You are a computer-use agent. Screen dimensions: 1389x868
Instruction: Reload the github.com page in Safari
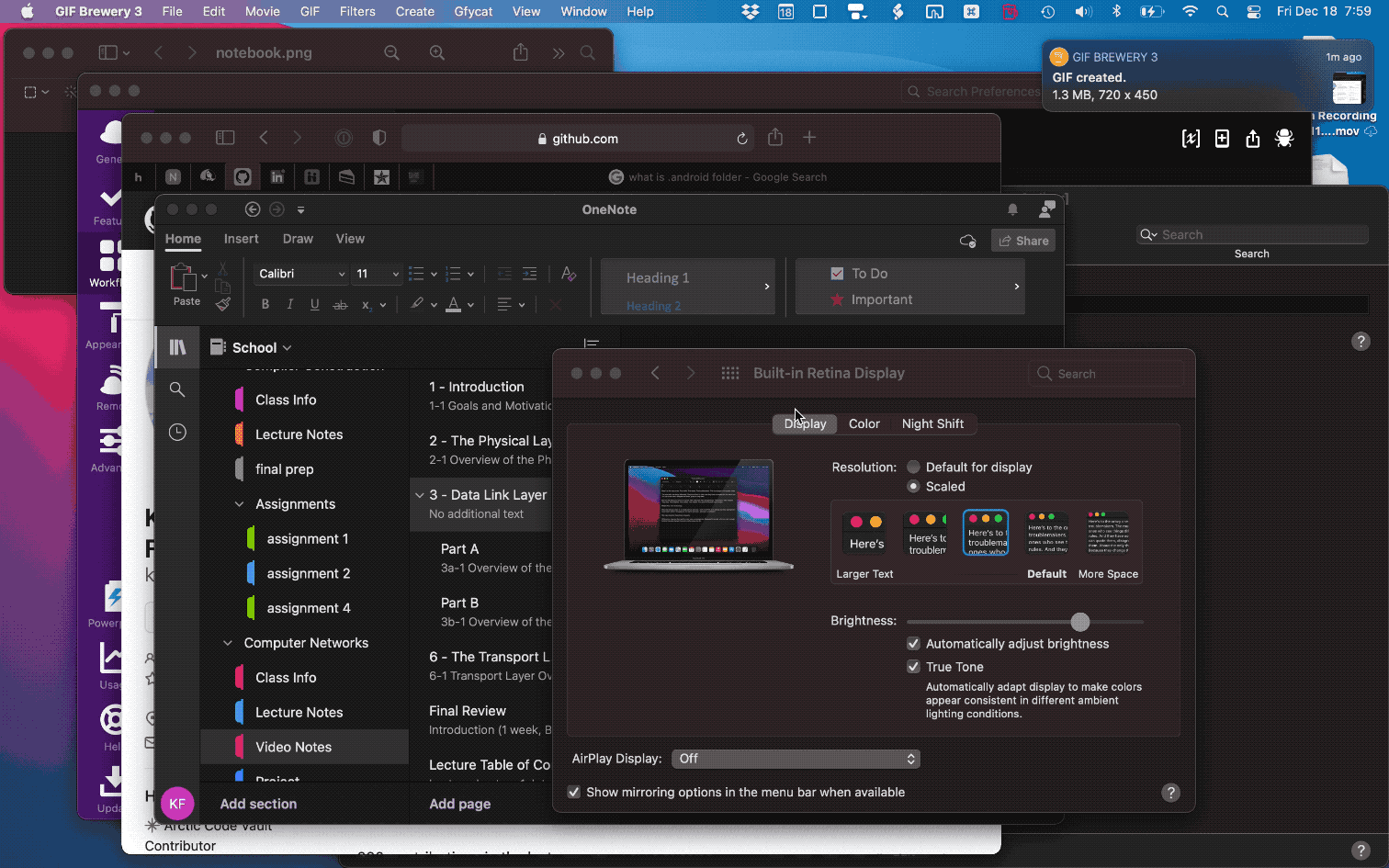[x=742, y=139]
